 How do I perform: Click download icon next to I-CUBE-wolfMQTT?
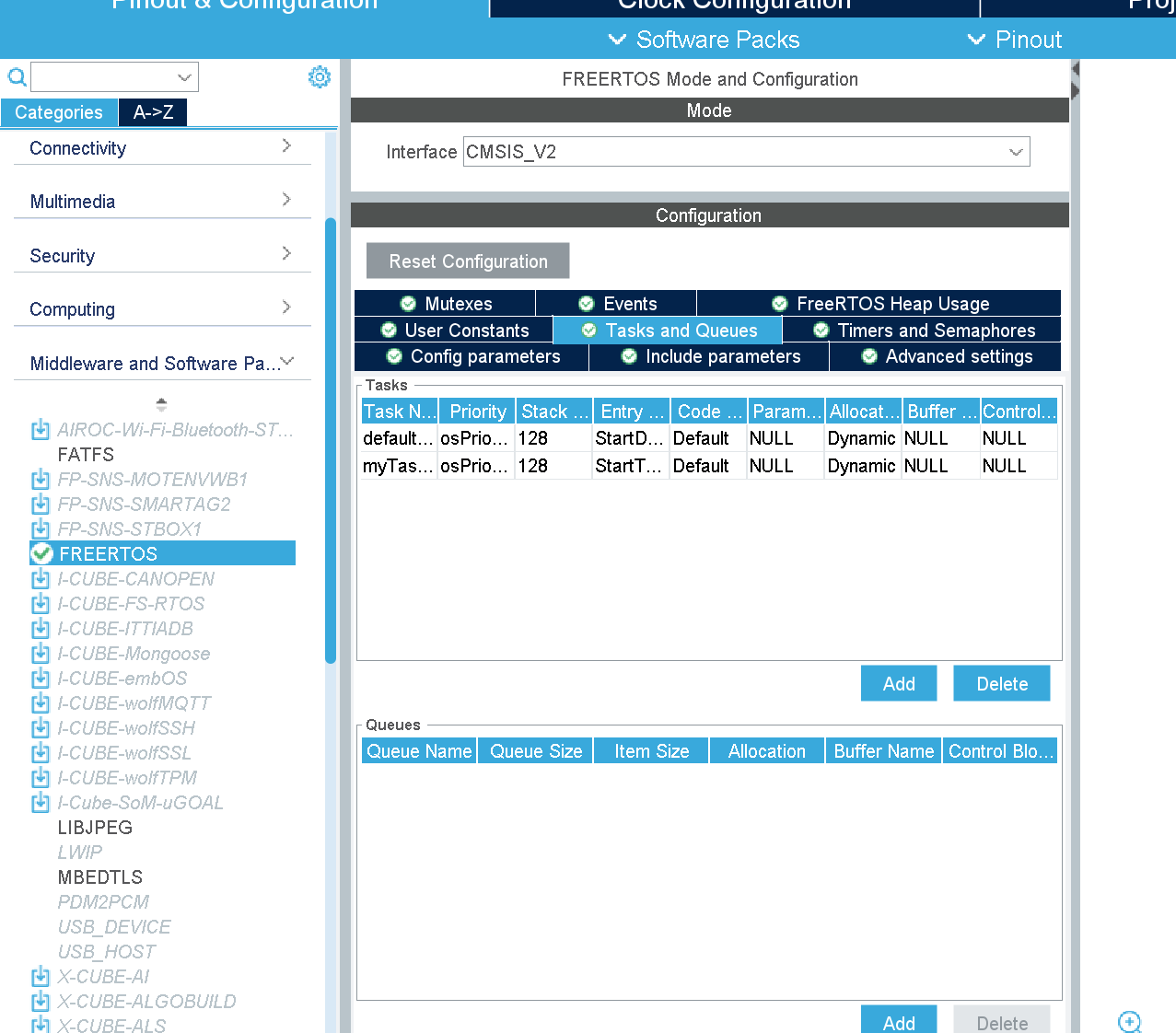click(41, 703)
